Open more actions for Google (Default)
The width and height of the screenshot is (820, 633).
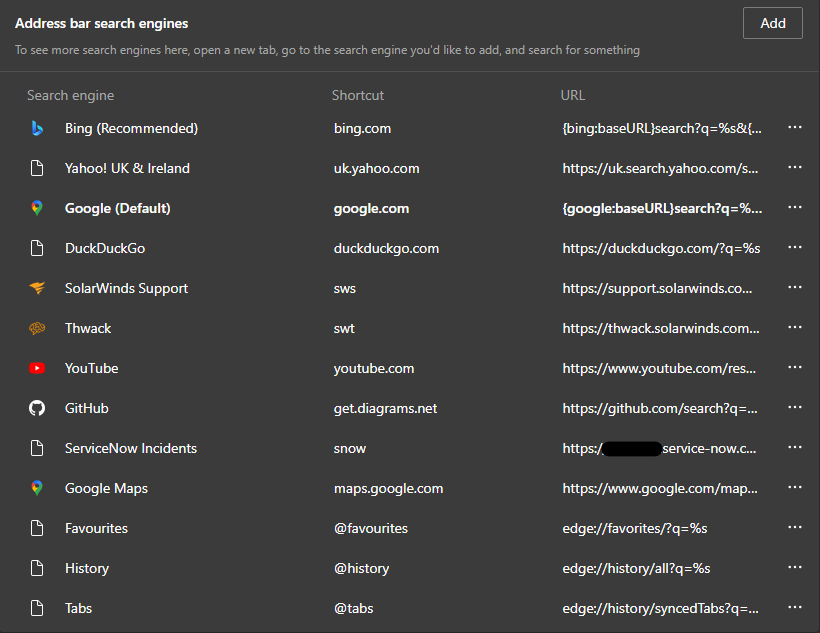[x=794, y=207]
